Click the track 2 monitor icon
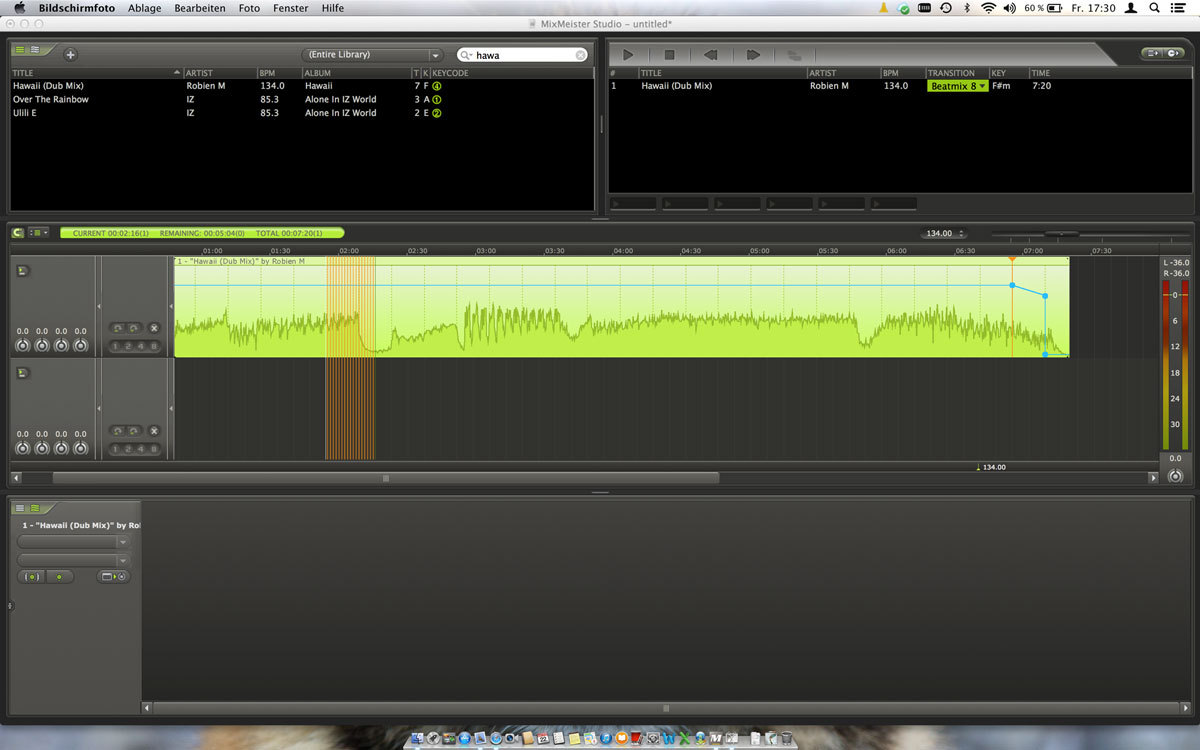Image resolution: width=1200 pixels, height=750 pixels. coord(22,373)
